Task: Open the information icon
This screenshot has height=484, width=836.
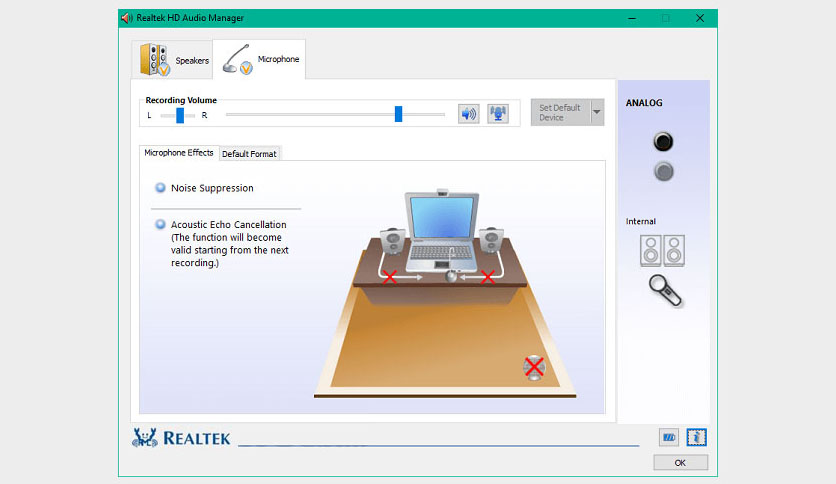Action: point(696,438)
